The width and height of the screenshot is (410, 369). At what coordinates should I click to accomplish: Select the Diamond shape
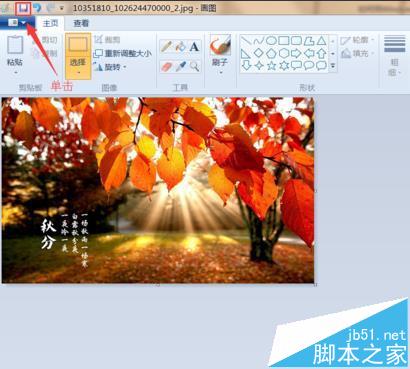point(259,53)
